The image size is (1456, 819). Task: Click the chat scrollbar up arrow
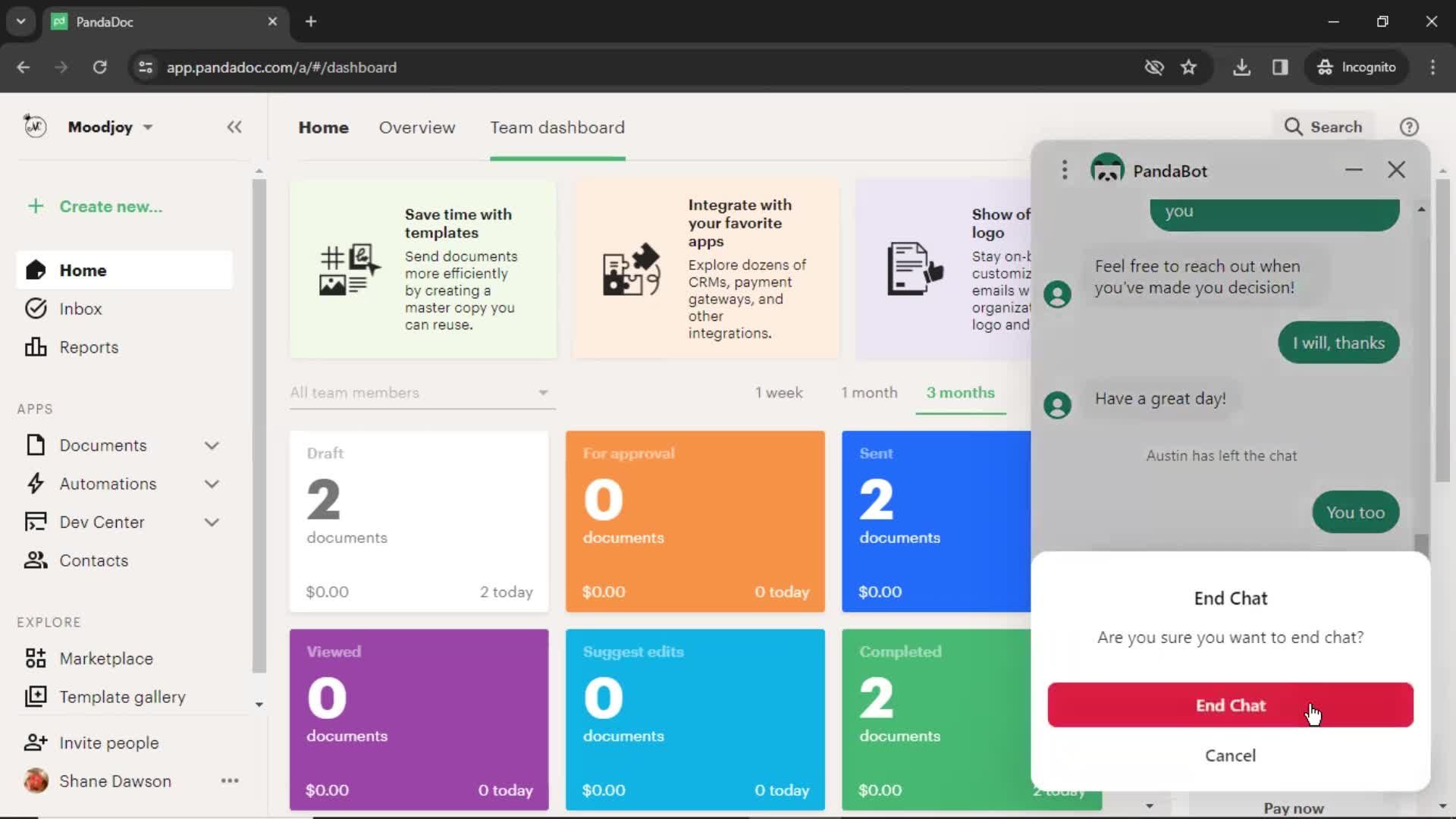[1422, 209]
